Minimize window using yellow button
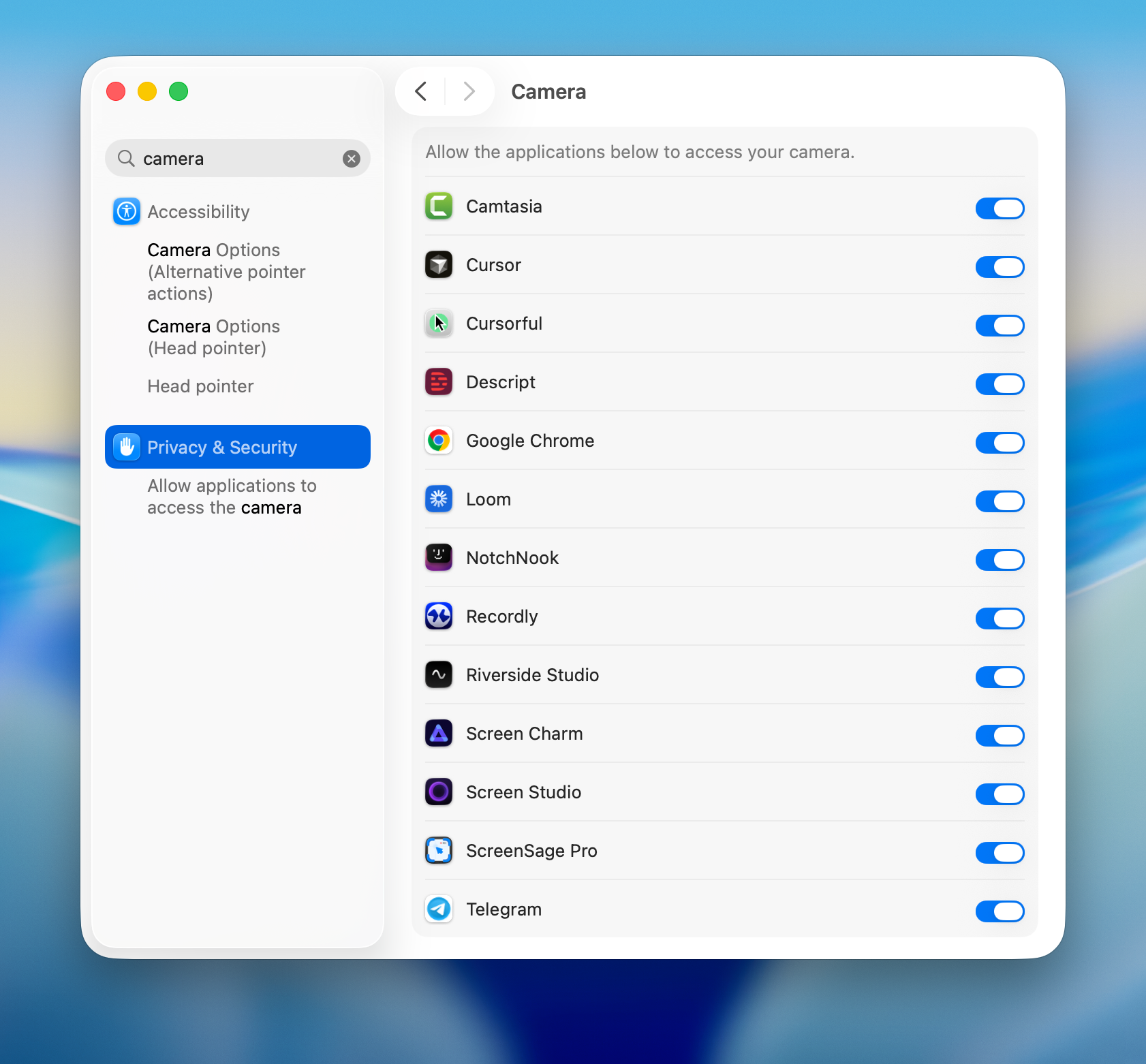 [x=147, y=91]
